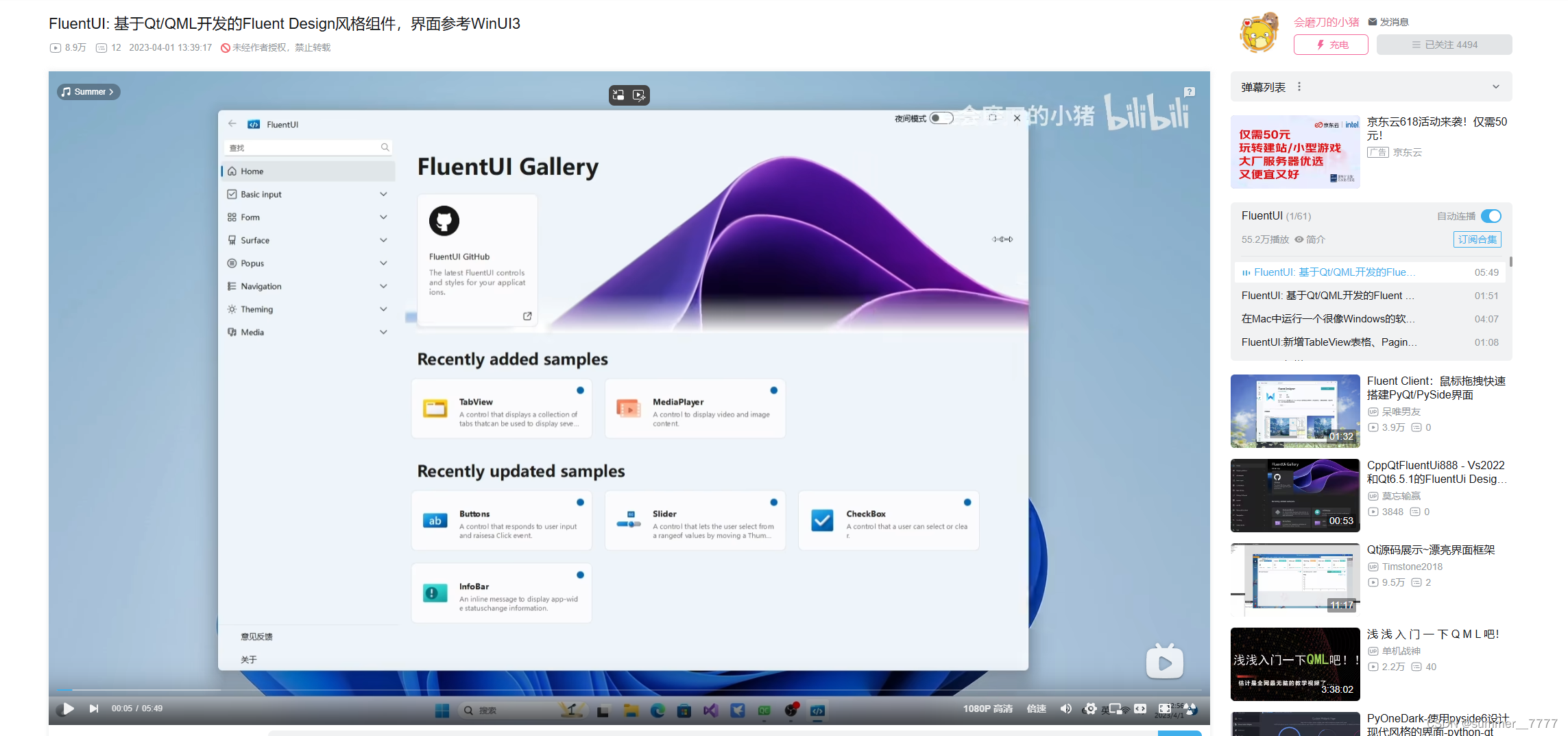This screenshot has width=1568, height=736.
Task: Click the video progress bar to seek
Action: pyautogui.click(x=629, y=689)
